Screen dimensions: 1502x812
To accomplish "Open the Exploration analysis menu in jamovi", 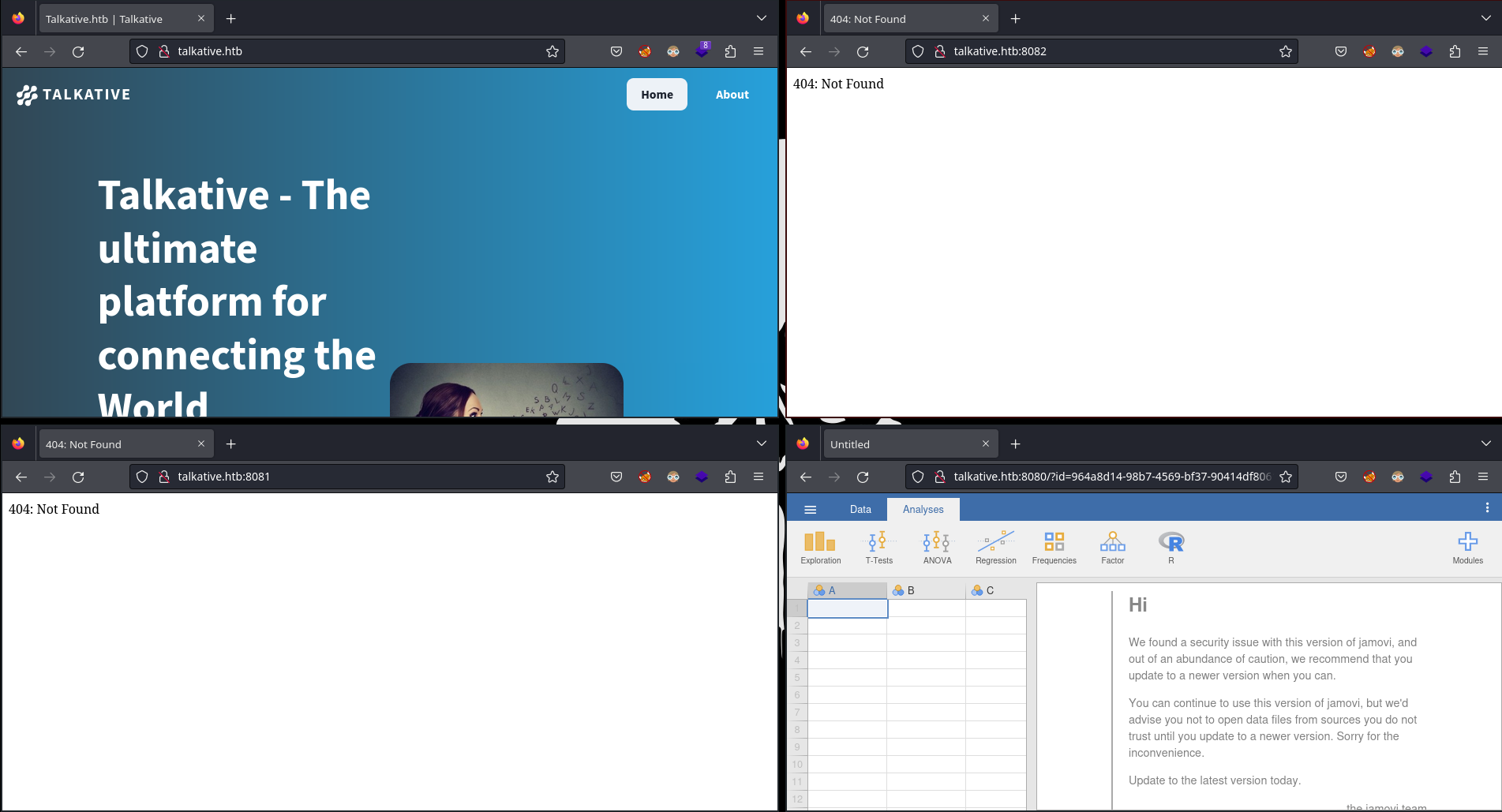I will point(820,547).
